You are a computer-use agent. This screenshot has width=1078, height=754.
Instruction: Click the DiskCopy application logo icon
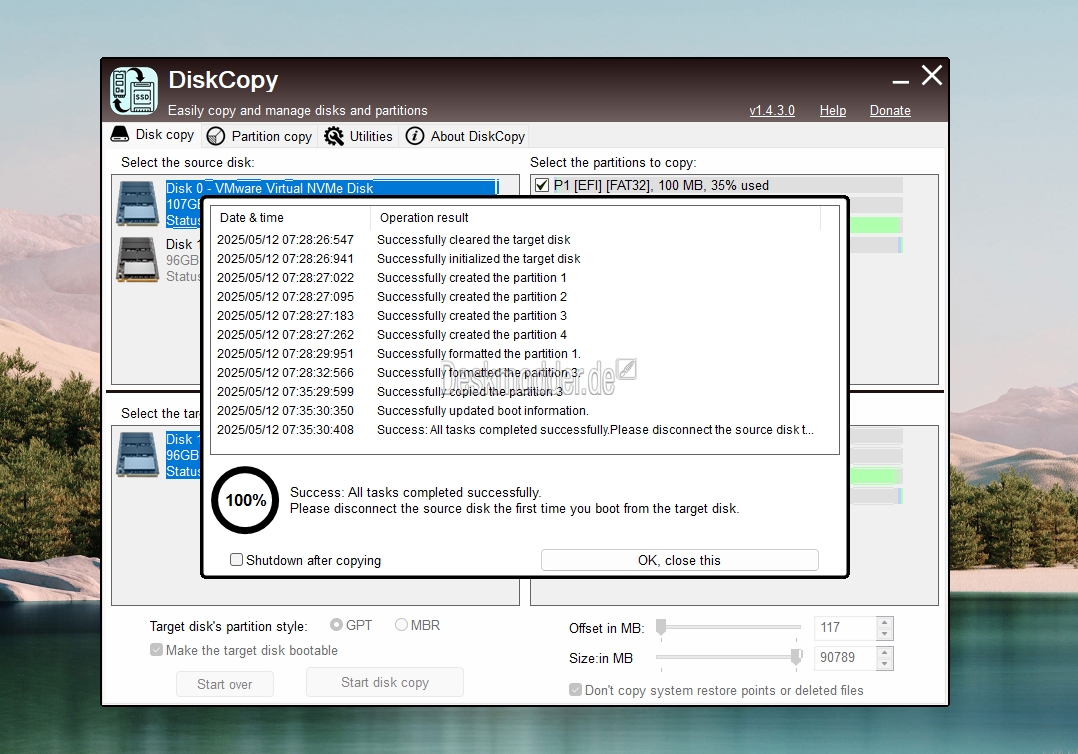(x=134, y=90)
